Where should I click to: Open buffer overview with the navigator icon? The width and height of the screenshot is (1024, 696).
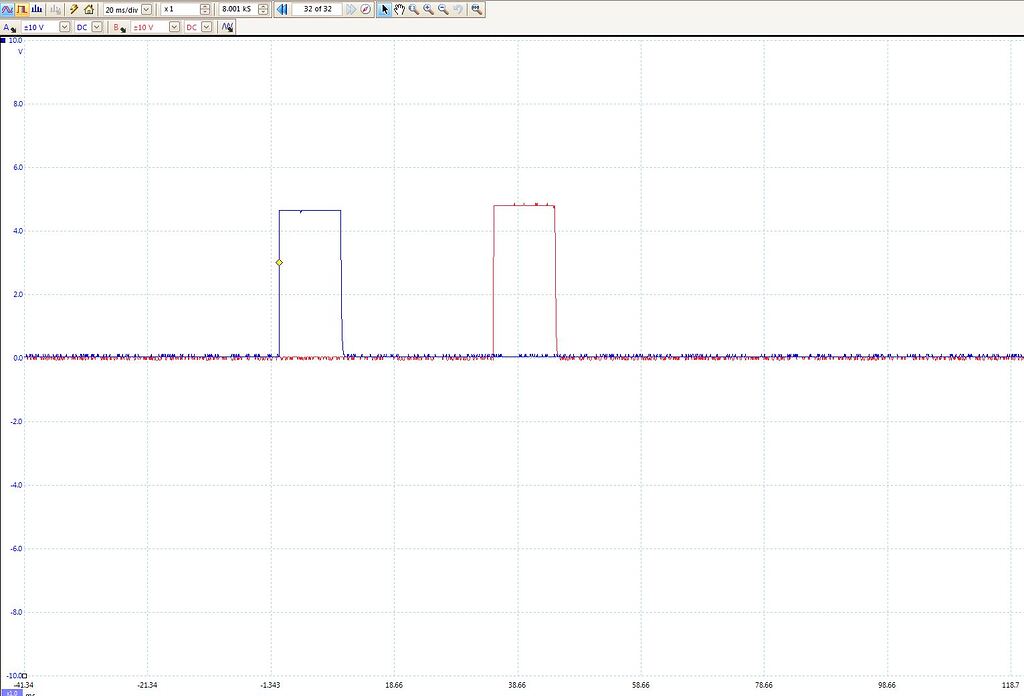(x=364, y=9)
